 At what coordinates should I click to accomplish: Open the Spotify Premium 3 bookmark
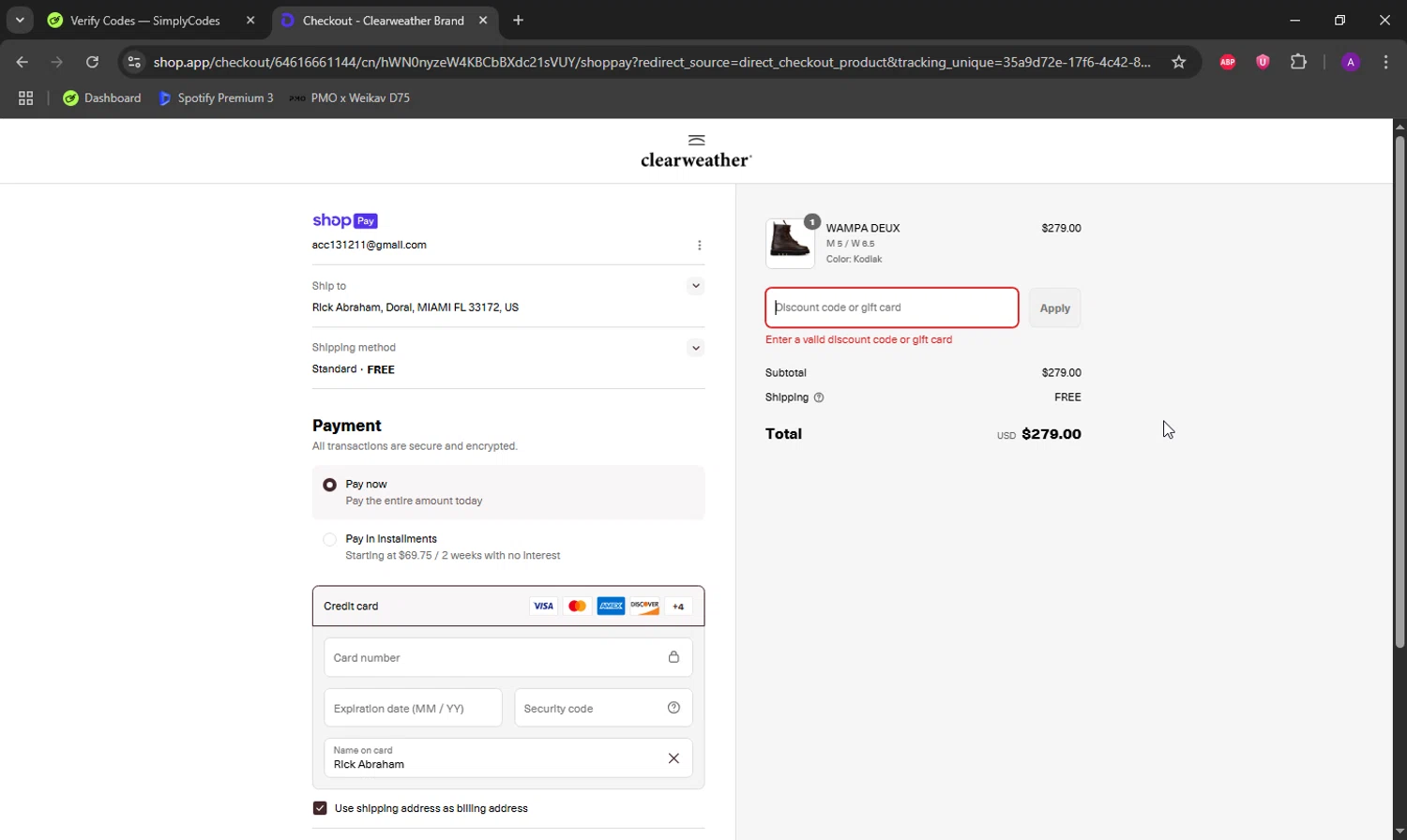point(217,97)
